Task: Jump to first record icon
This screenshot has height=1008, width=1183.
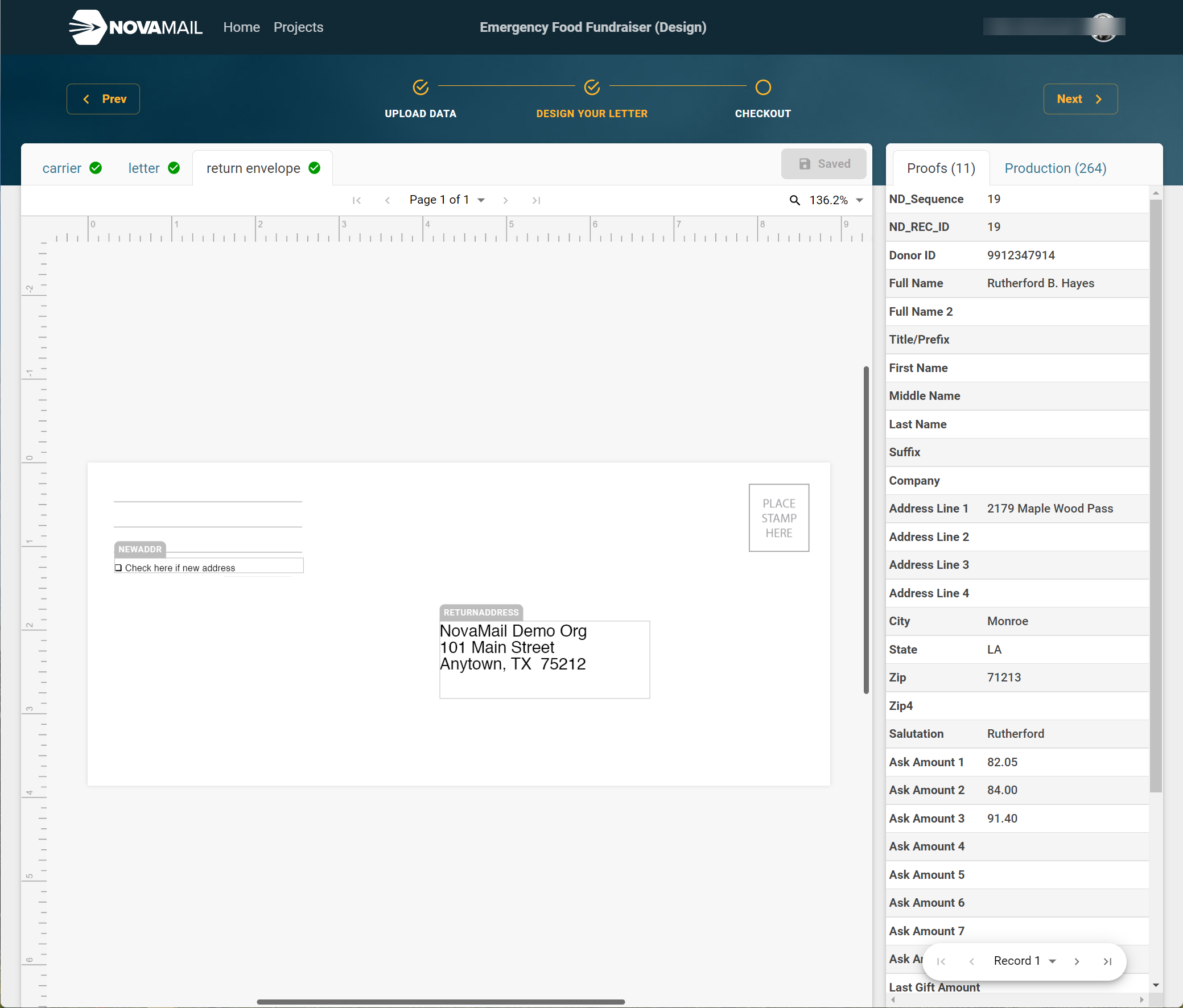Action: 941,962
